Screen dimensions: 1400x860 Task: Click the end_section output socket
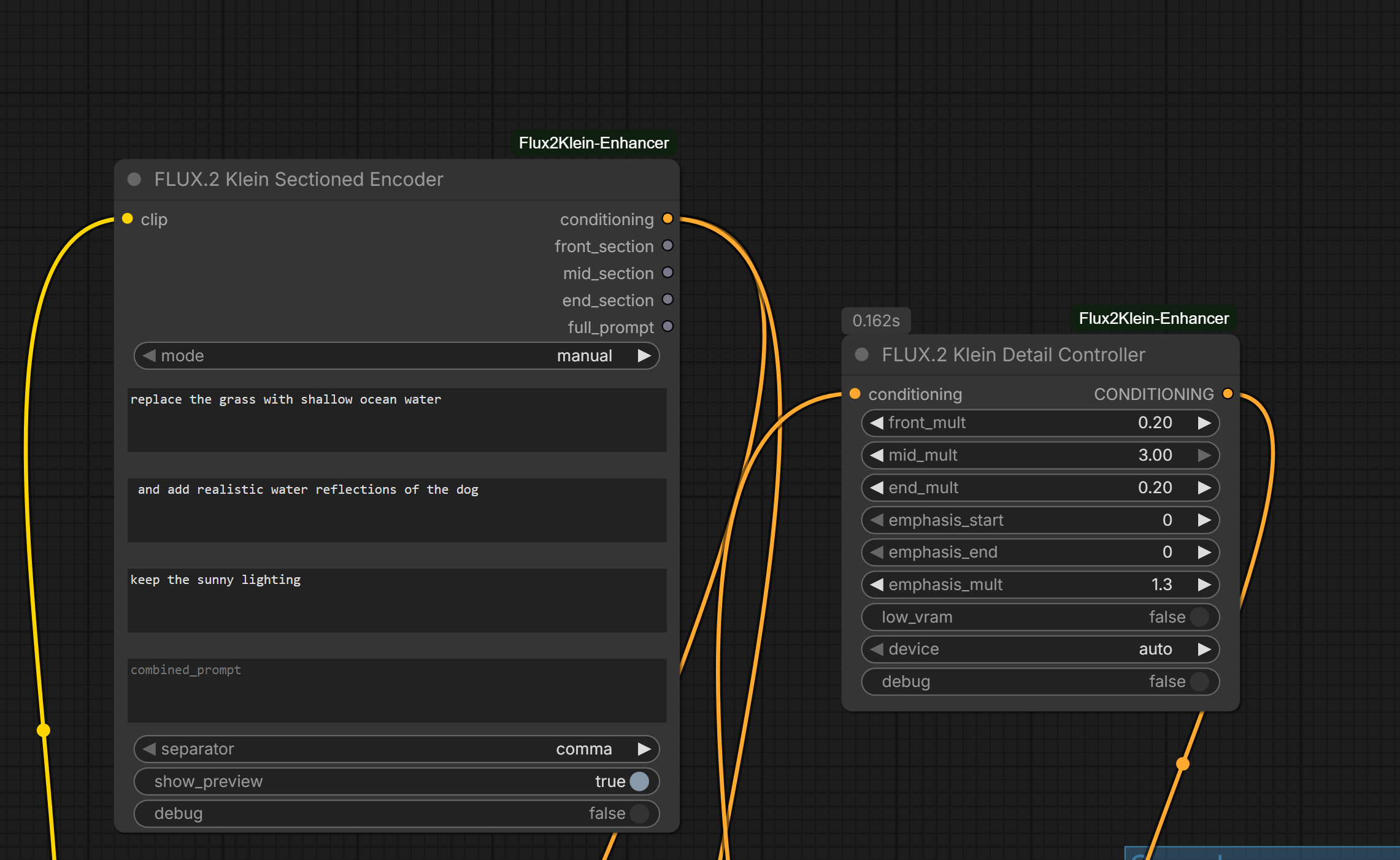tap(668, 300)
